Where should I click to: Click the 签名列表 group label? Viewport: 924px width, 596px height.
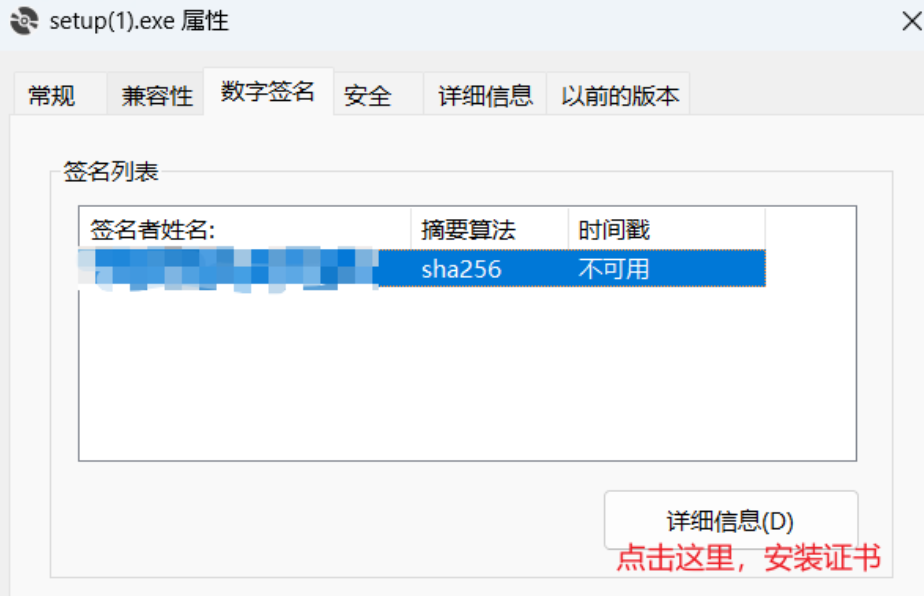111,171
